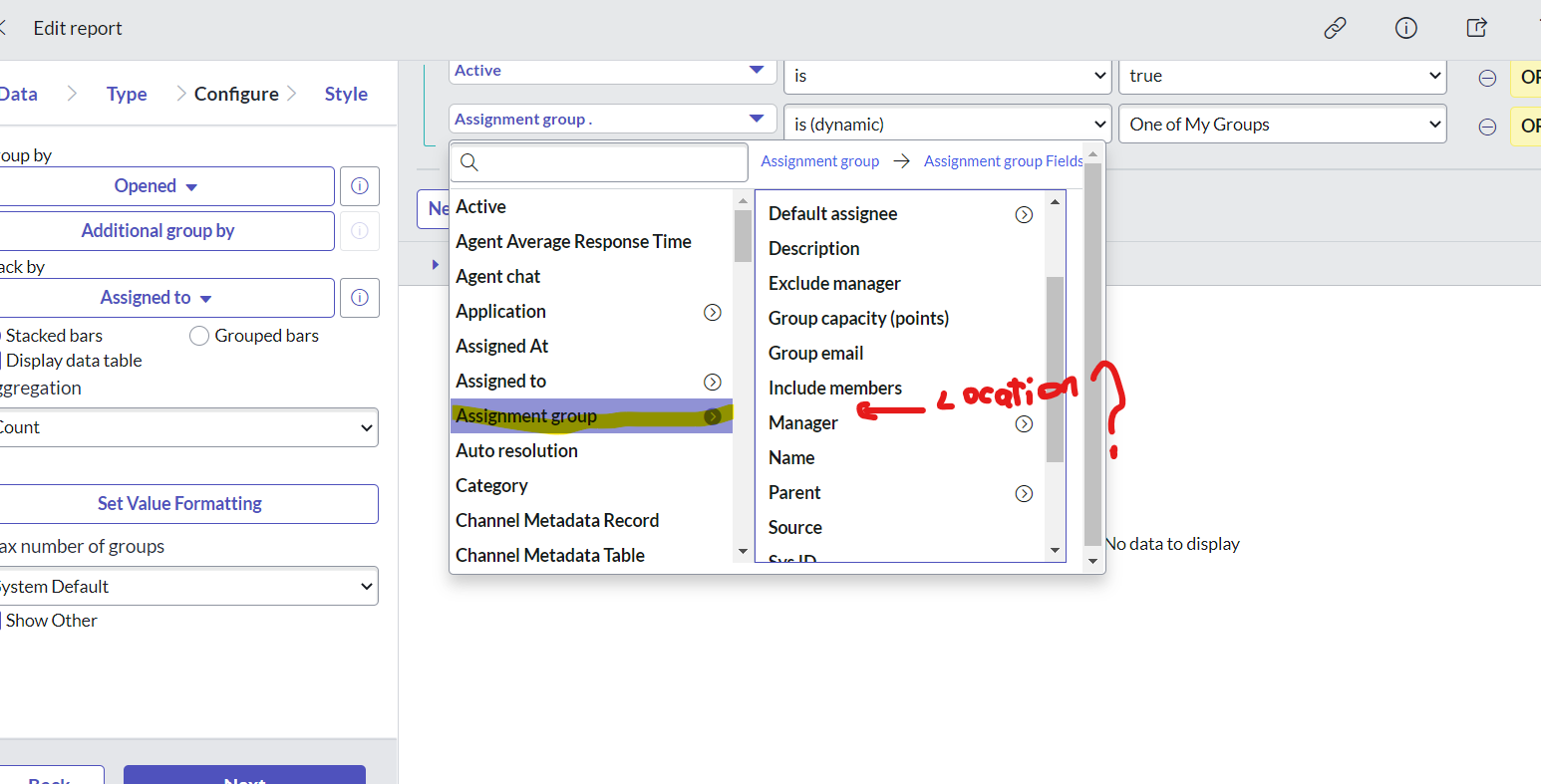Go to the Configure step tab
The width and height of the screenshot is (1541, 784).
pyautogui.click(x=236, y=94)
